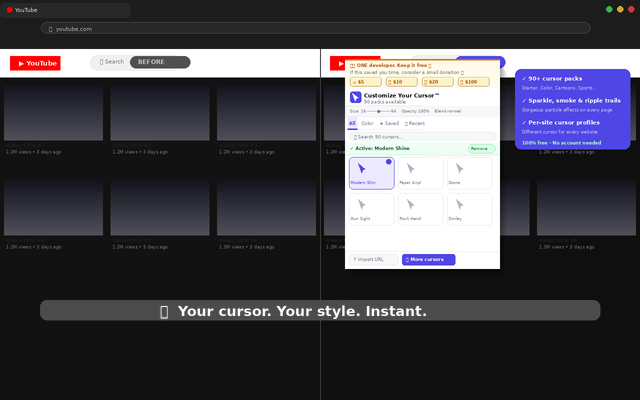
Task: Switch to the Color tab
Action: (x=367, y=123)
